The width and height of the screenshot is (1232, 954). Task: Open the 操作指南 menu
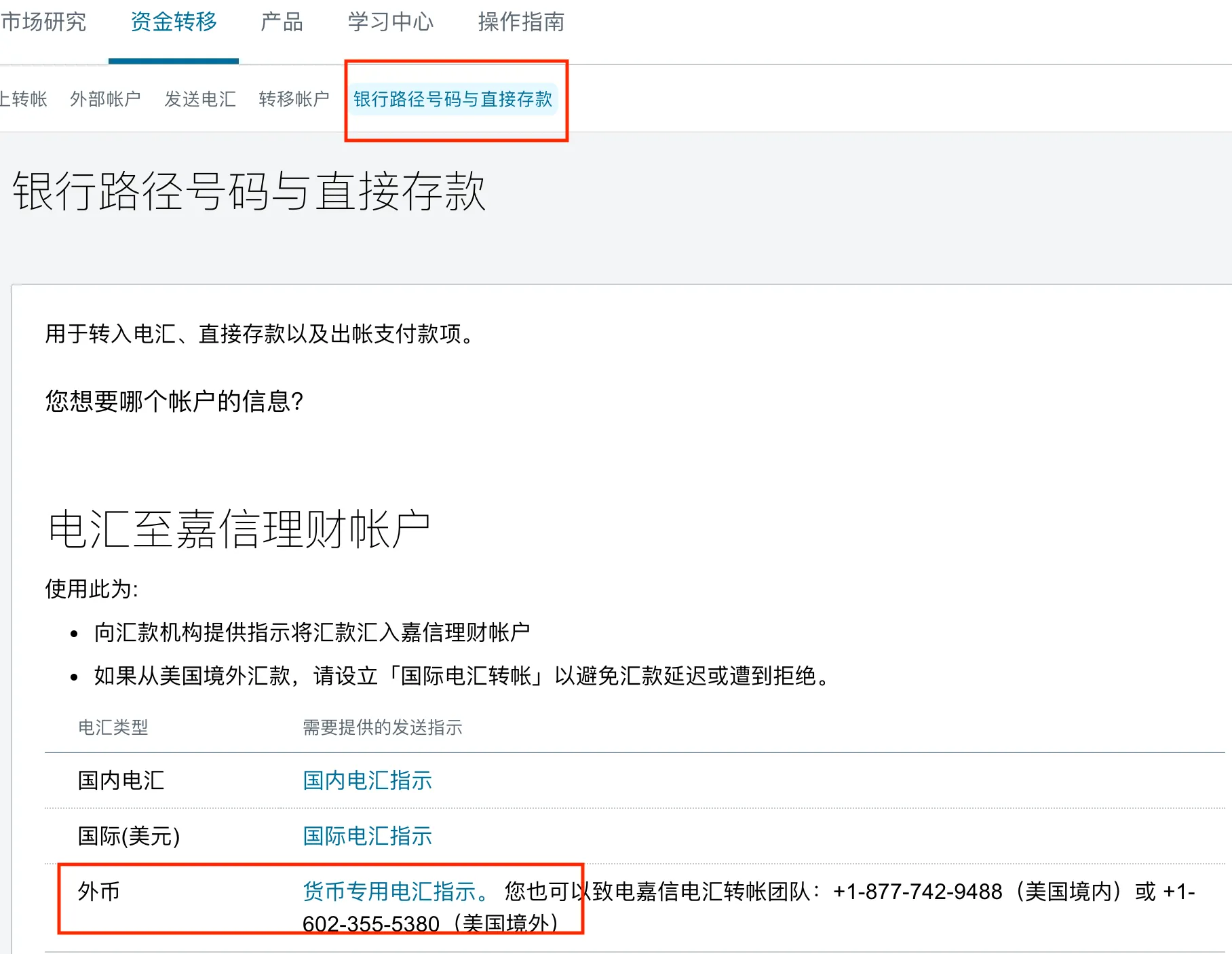pos(520,22)
